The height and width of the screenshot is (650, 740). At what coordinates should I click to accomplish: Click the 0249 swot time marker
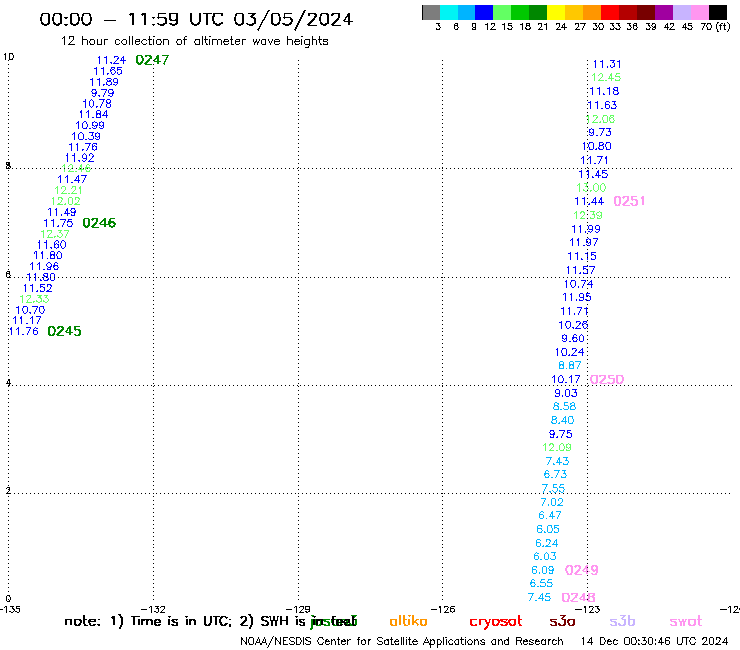click(x=581, y=570)
